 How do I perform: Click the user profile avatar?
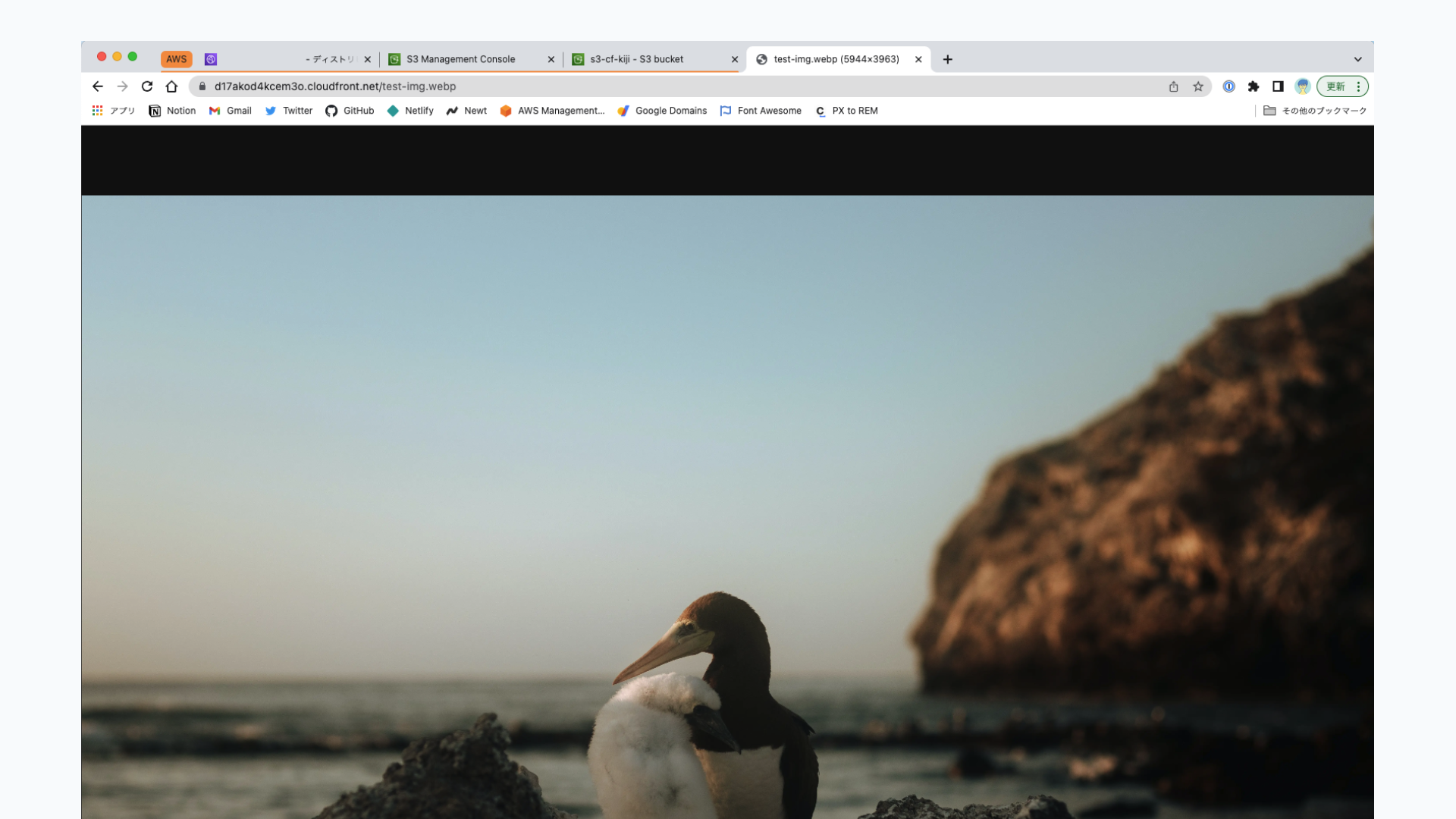click(1303, 86)
